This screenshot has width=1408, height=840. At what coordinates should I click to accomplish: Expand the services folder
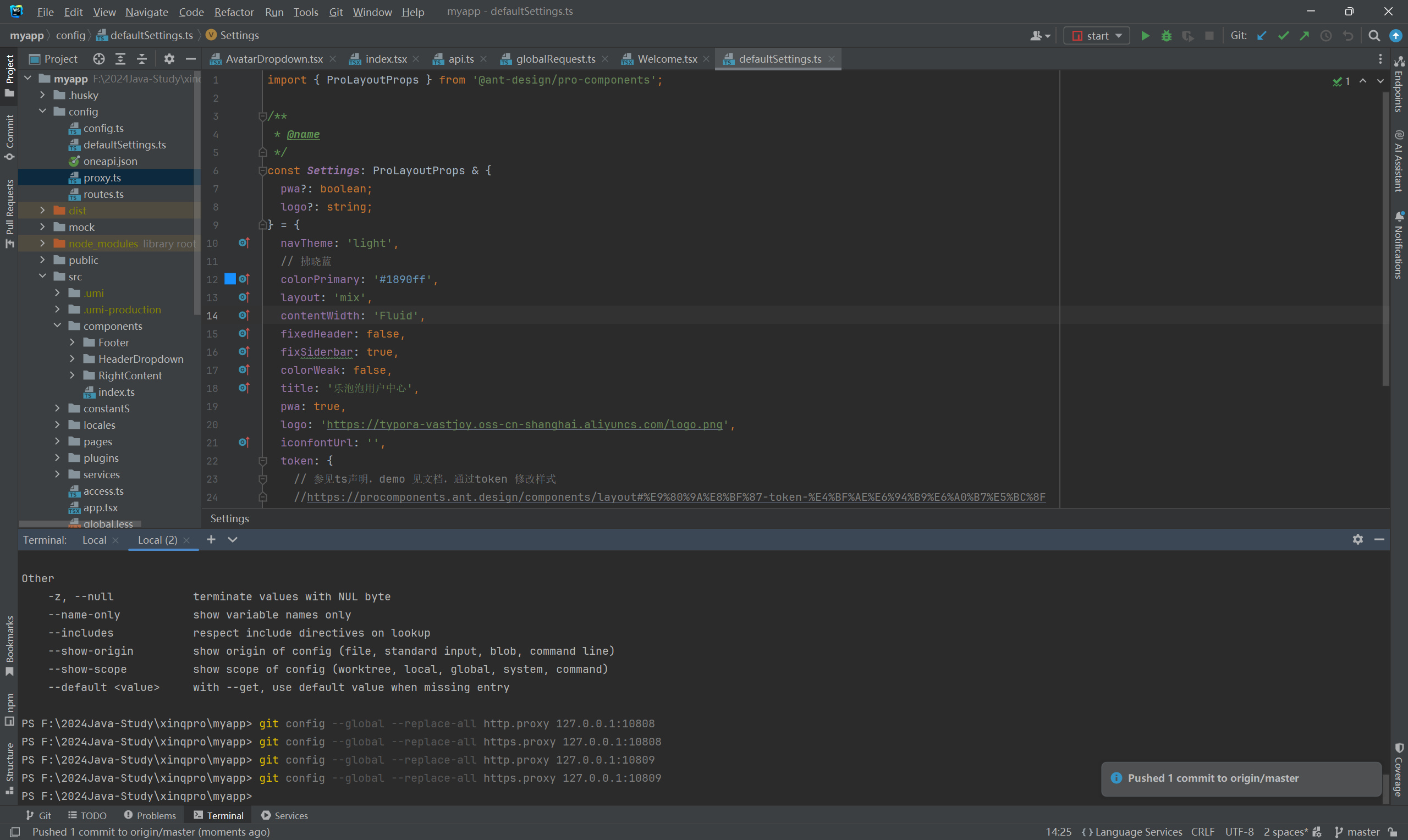pos(57,474)
